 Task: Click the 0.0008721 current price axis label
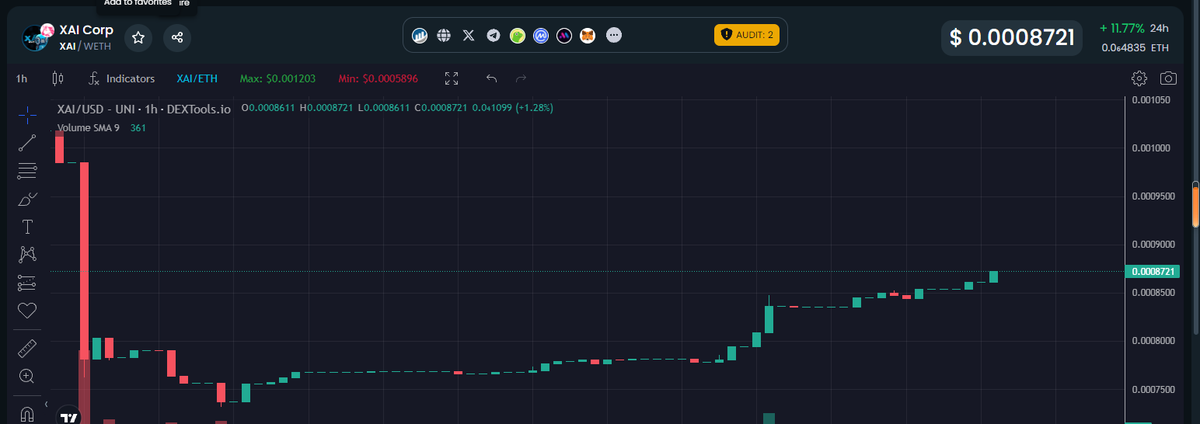(1153, 271)
